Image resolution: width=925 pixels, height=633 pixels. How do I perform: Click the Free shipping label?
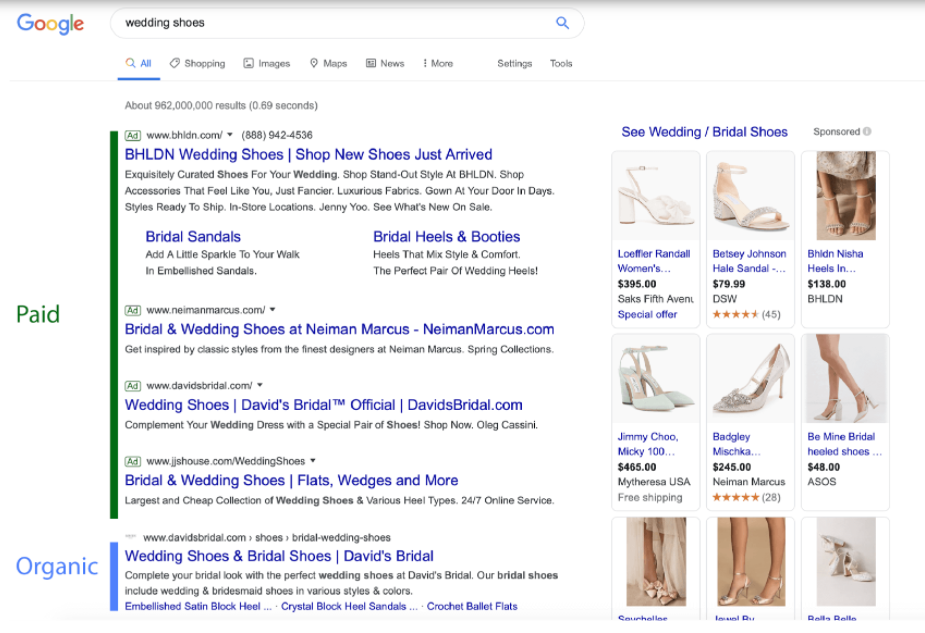pos(650,497)
